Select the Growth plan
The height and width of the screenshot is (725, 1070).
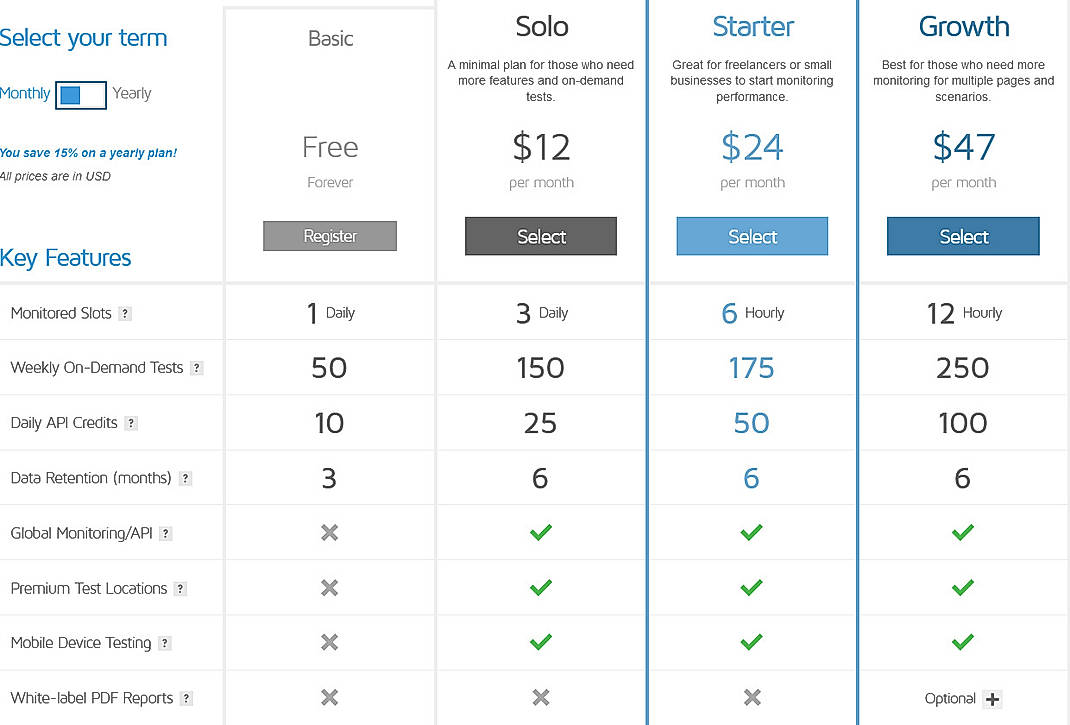963,236
